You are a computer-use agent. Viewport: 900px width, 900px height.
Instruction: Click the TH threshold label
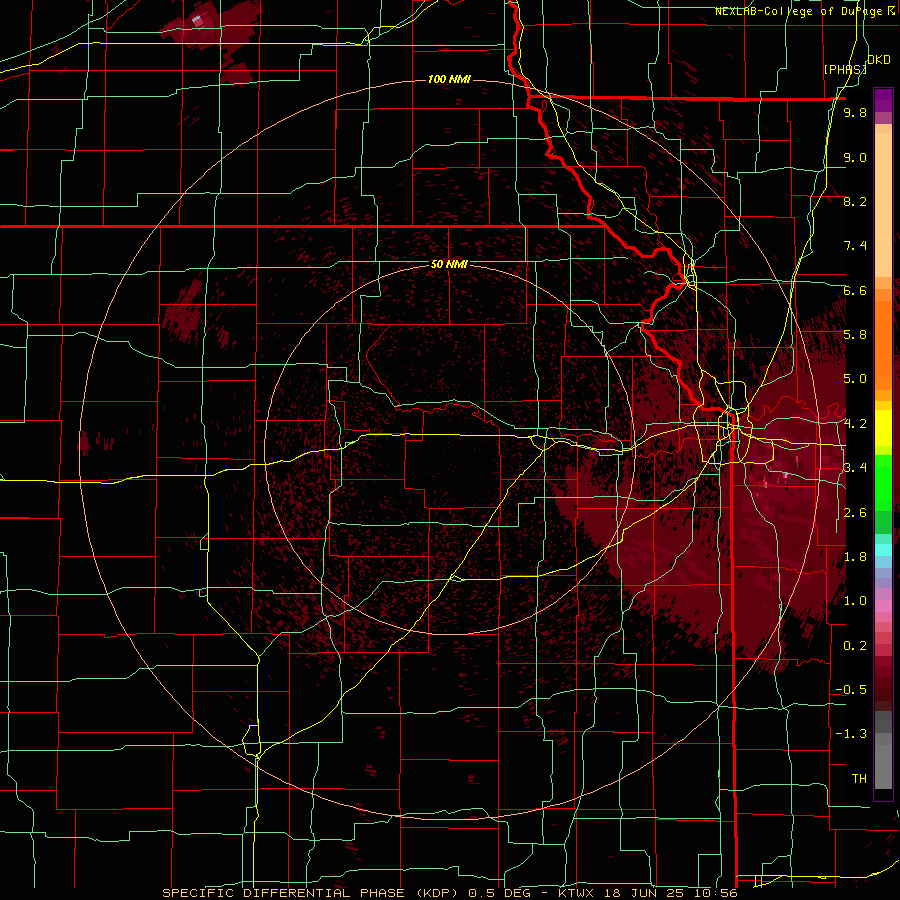click(859, 779)
